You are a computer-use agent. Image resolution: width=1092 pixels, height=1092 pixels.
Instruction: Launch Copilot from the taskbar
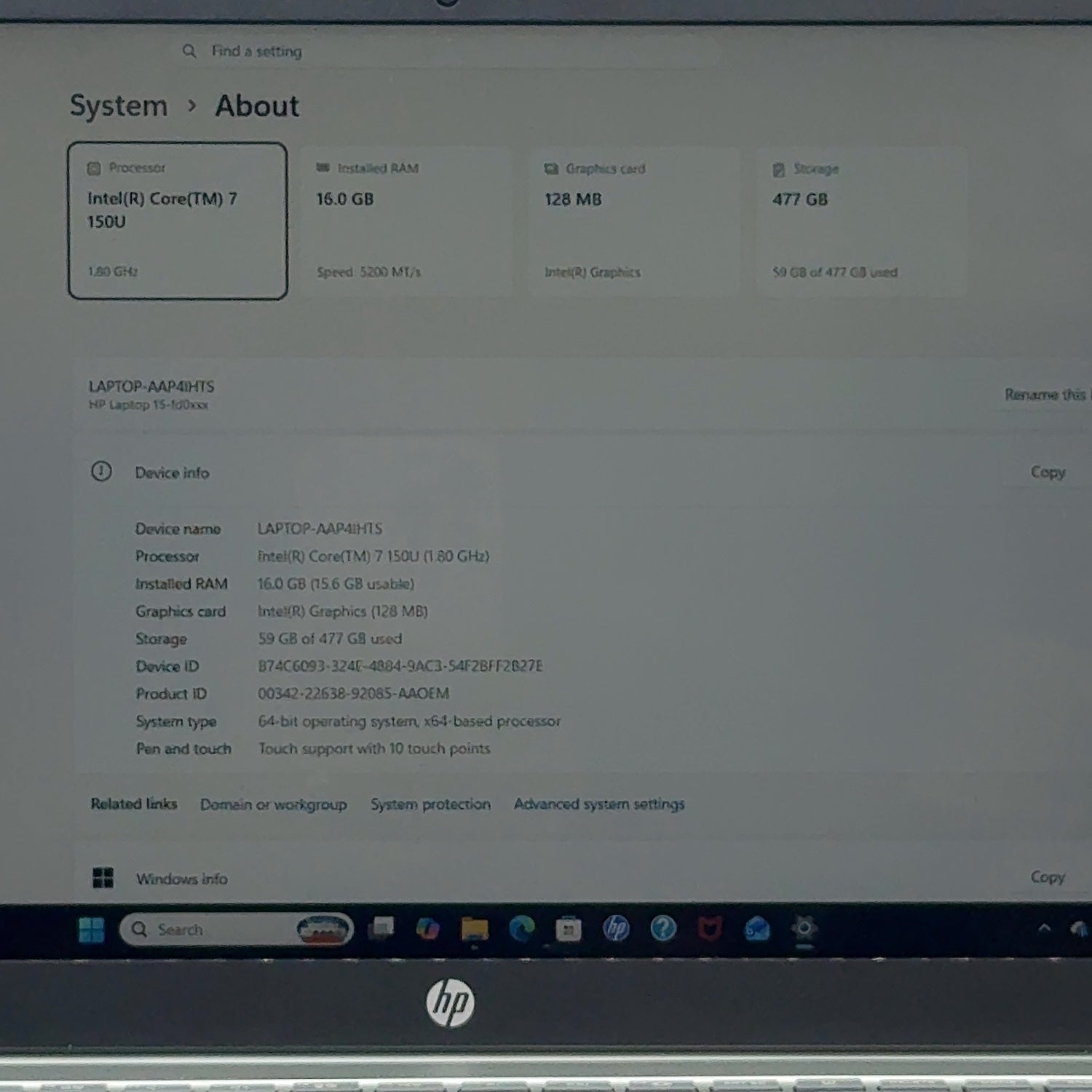tap(427, 929)
